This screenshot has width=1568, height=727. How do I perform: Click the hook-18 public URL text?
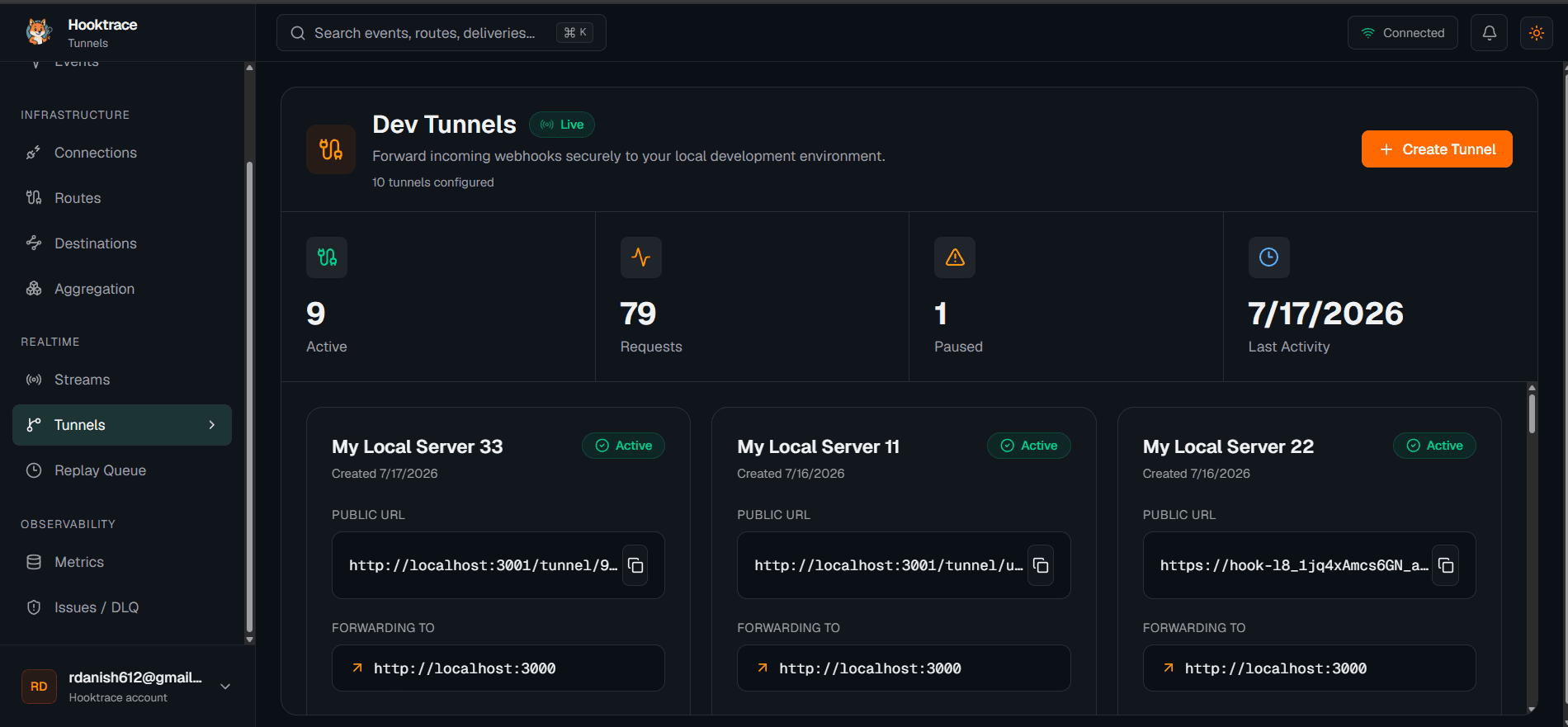[1294, 565]
